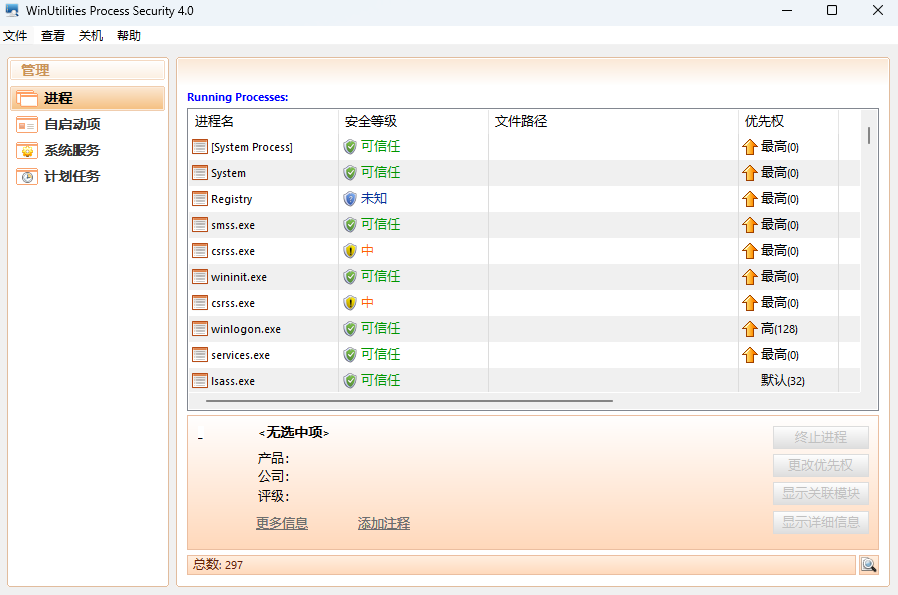Click the magnifier search icon at bottom right
Viewport: 898px width, 595px height.
point(868,565)
